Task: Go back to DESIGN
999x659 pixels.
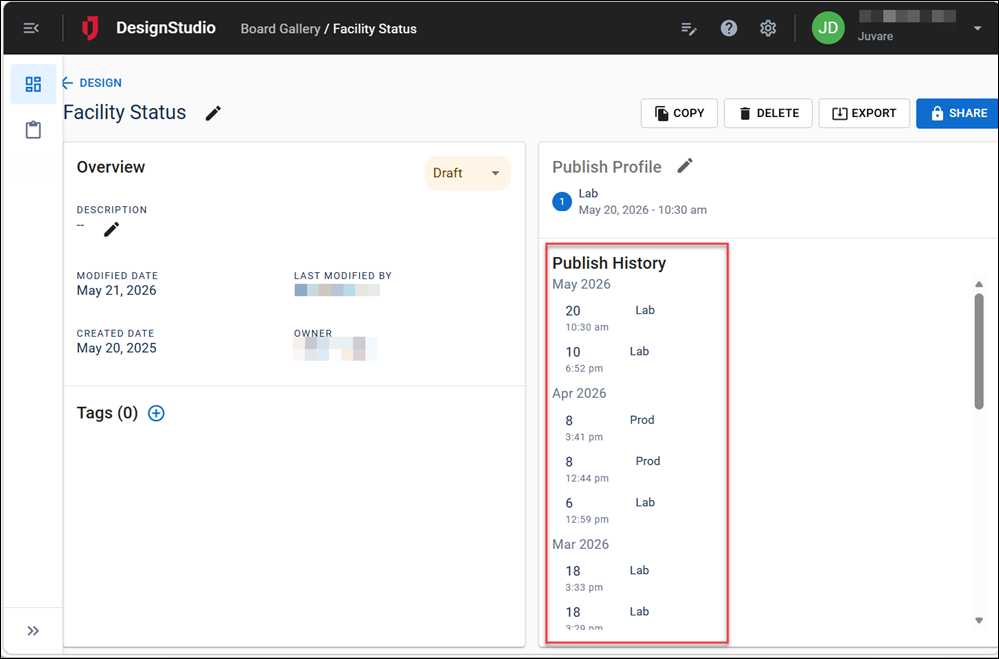Action: coord(92,83)
